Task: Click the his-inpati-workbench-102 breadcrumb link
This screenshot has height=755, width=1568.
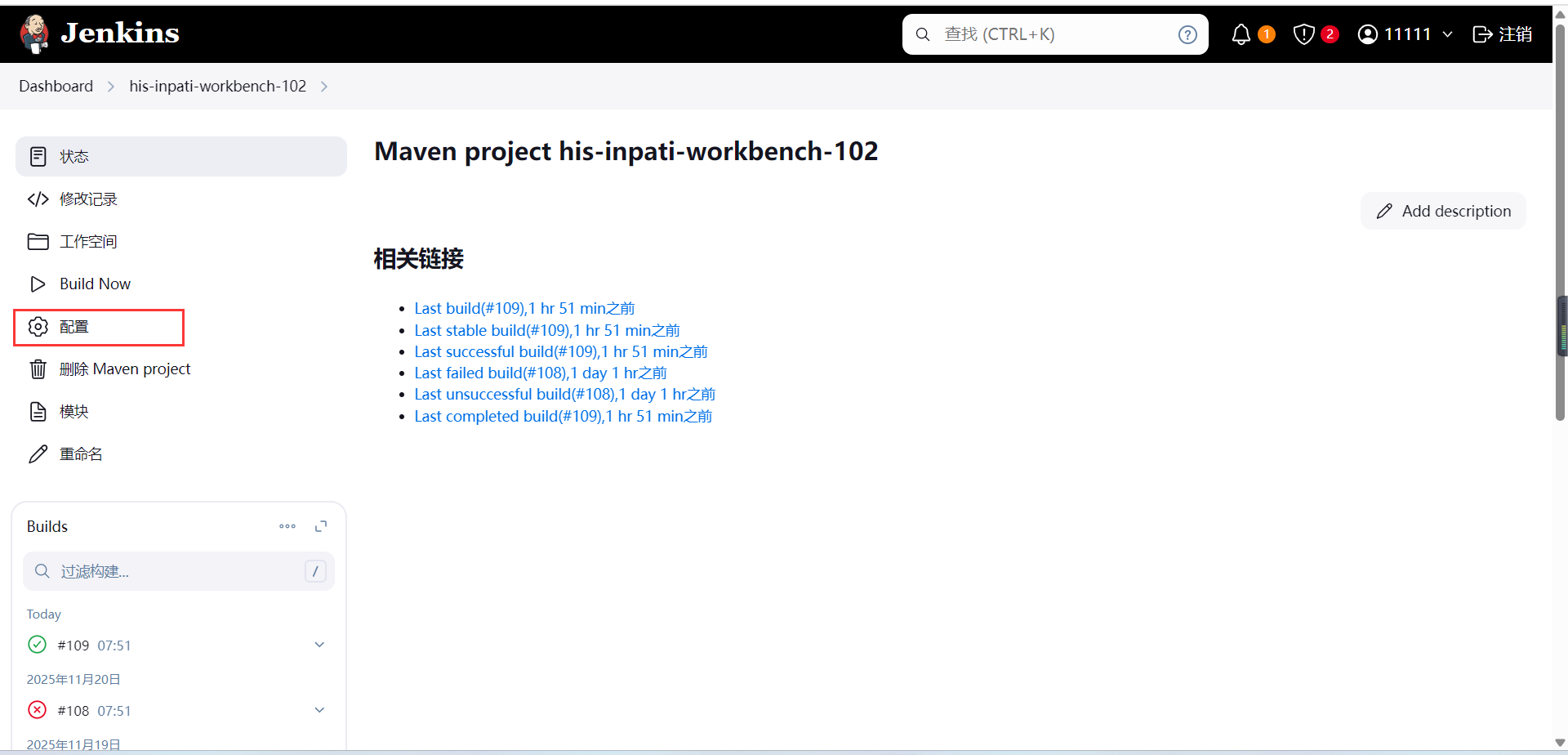Action: click(x=218, y=86)
